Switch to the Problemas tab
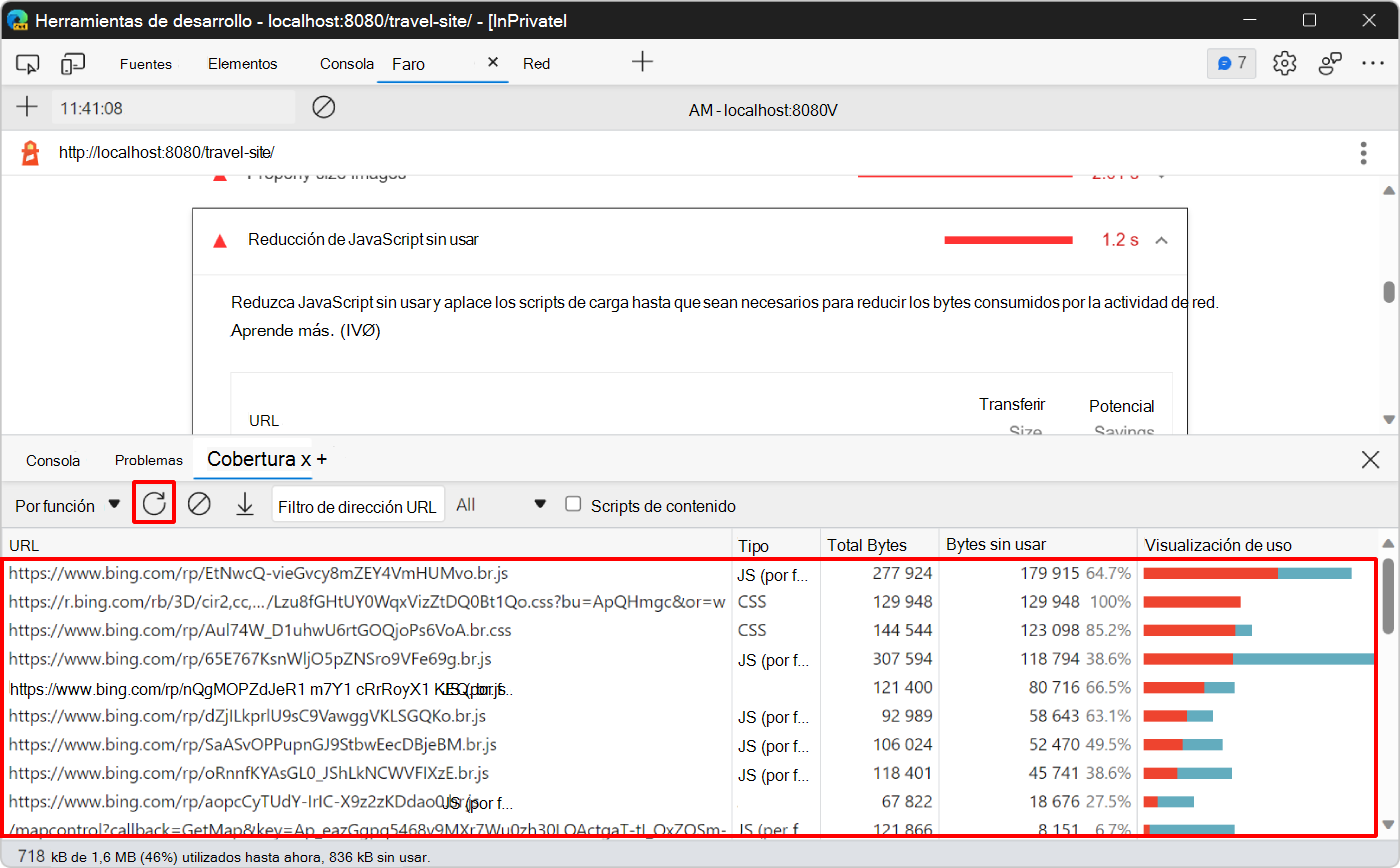 (x=148, y=459)
